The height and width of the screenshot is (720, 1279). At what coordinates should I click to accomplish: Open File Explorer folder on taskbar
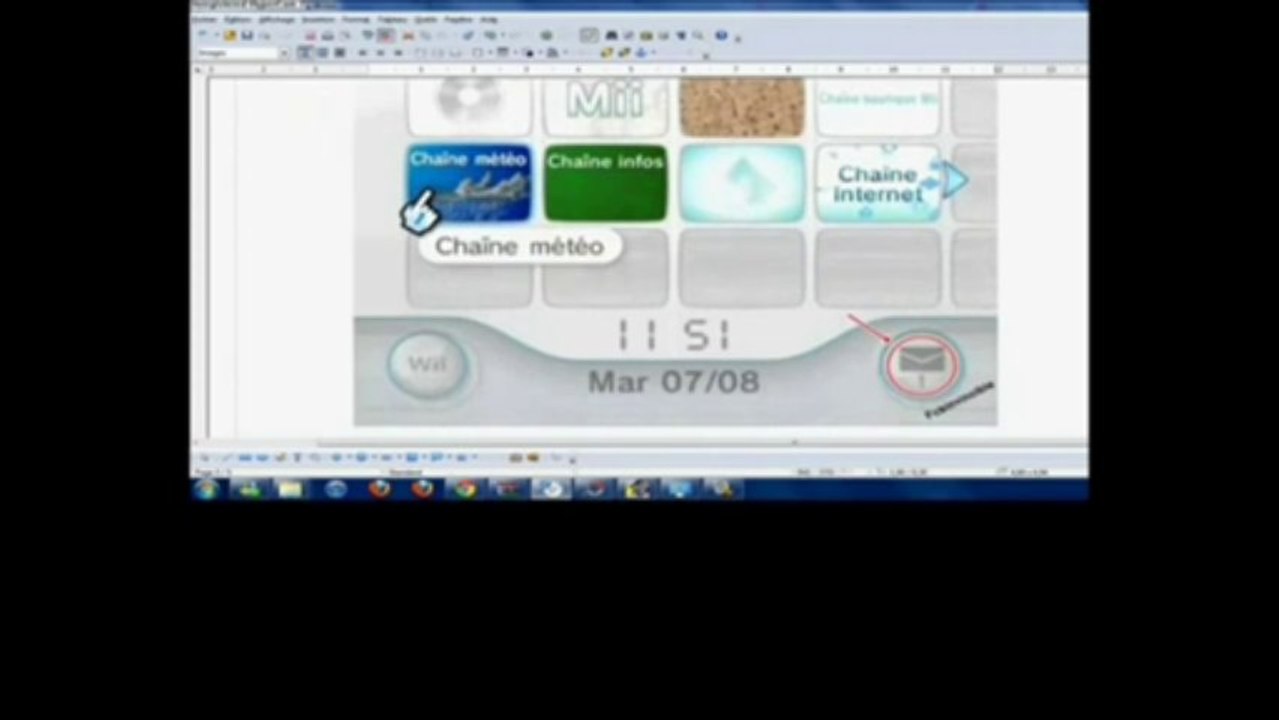[x=291, y=489]
